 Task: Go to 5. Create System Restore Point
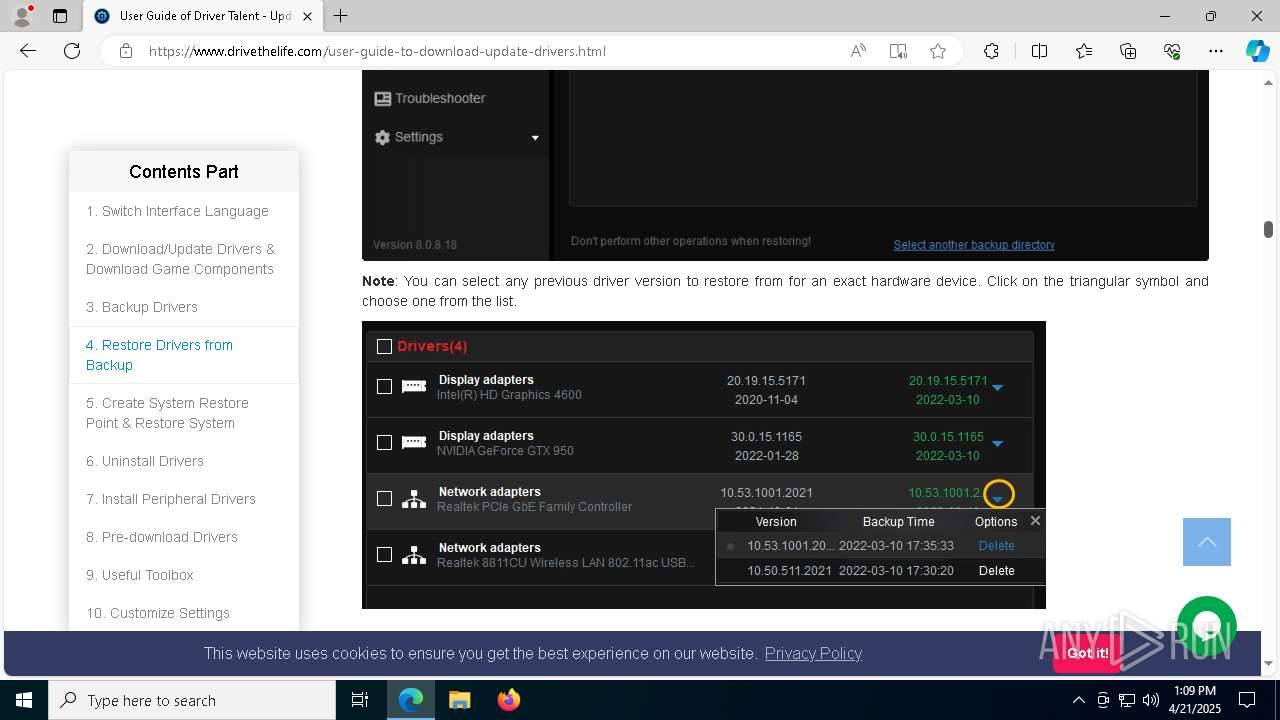click(x=167, y=413)
